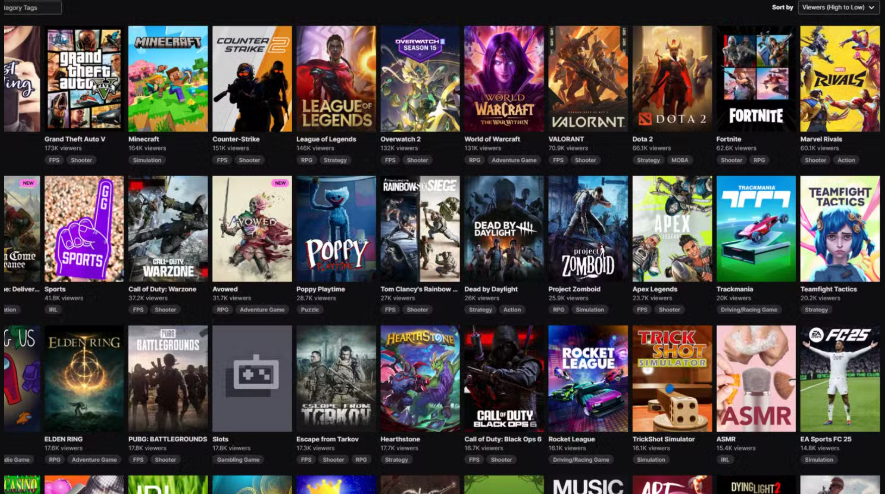Click the ELDEN RING cover art
Screen dimensions: 885x494
coord(84,378)
